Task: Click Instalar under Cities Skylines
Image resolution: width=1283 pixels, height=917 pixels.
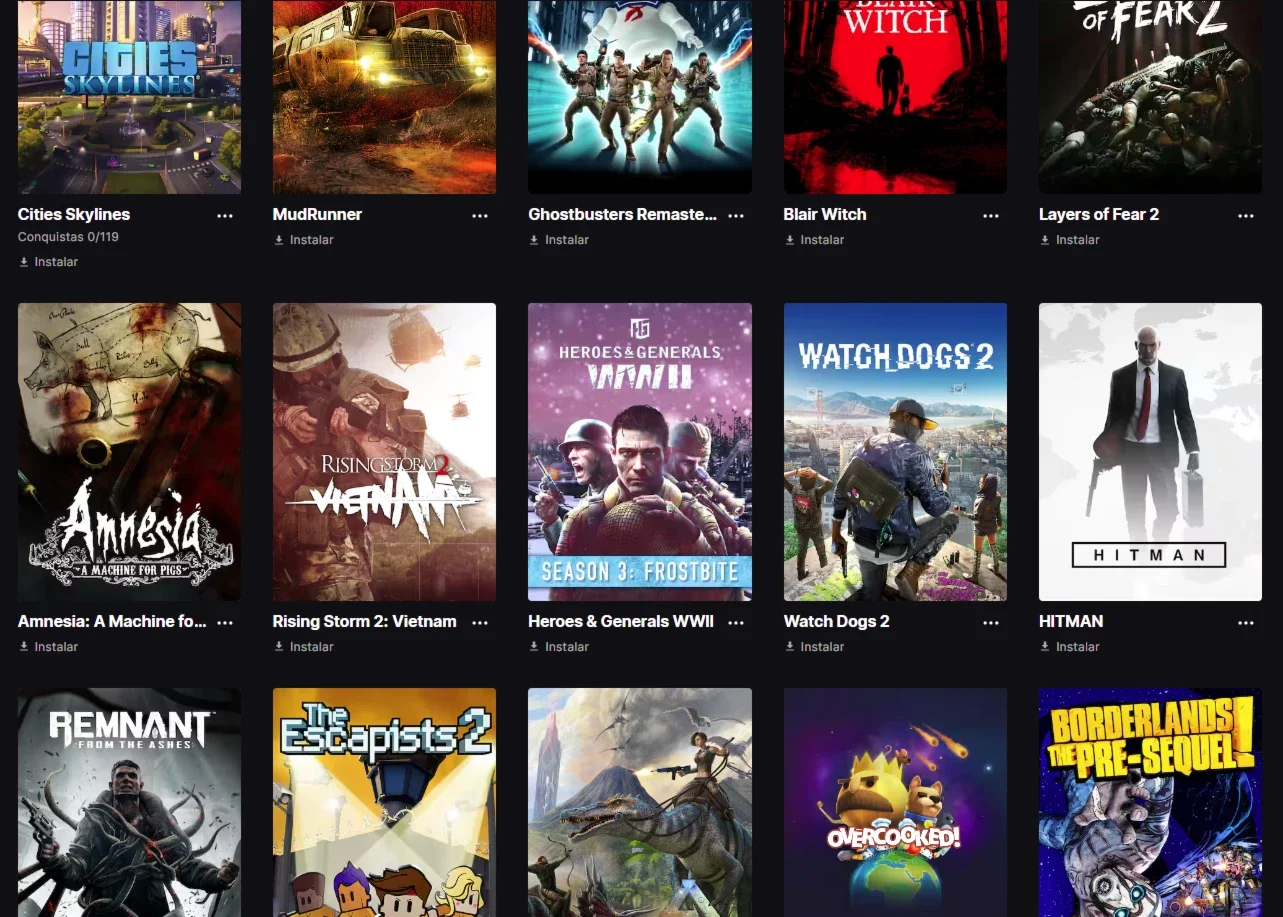Action: [x=48, y=262]
